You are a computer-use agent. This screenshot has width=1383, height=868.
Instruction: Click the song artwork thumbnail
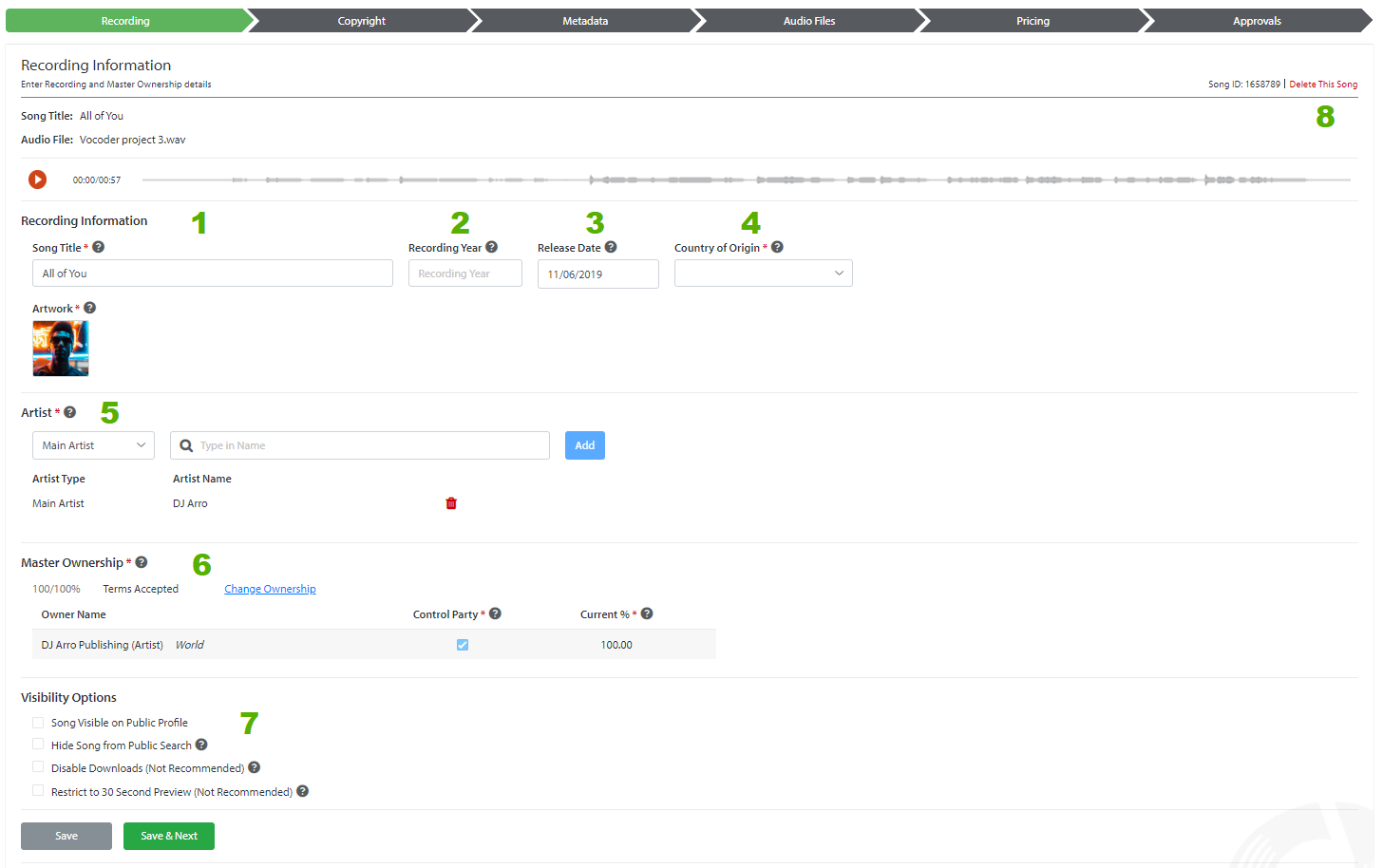[61, 349]
